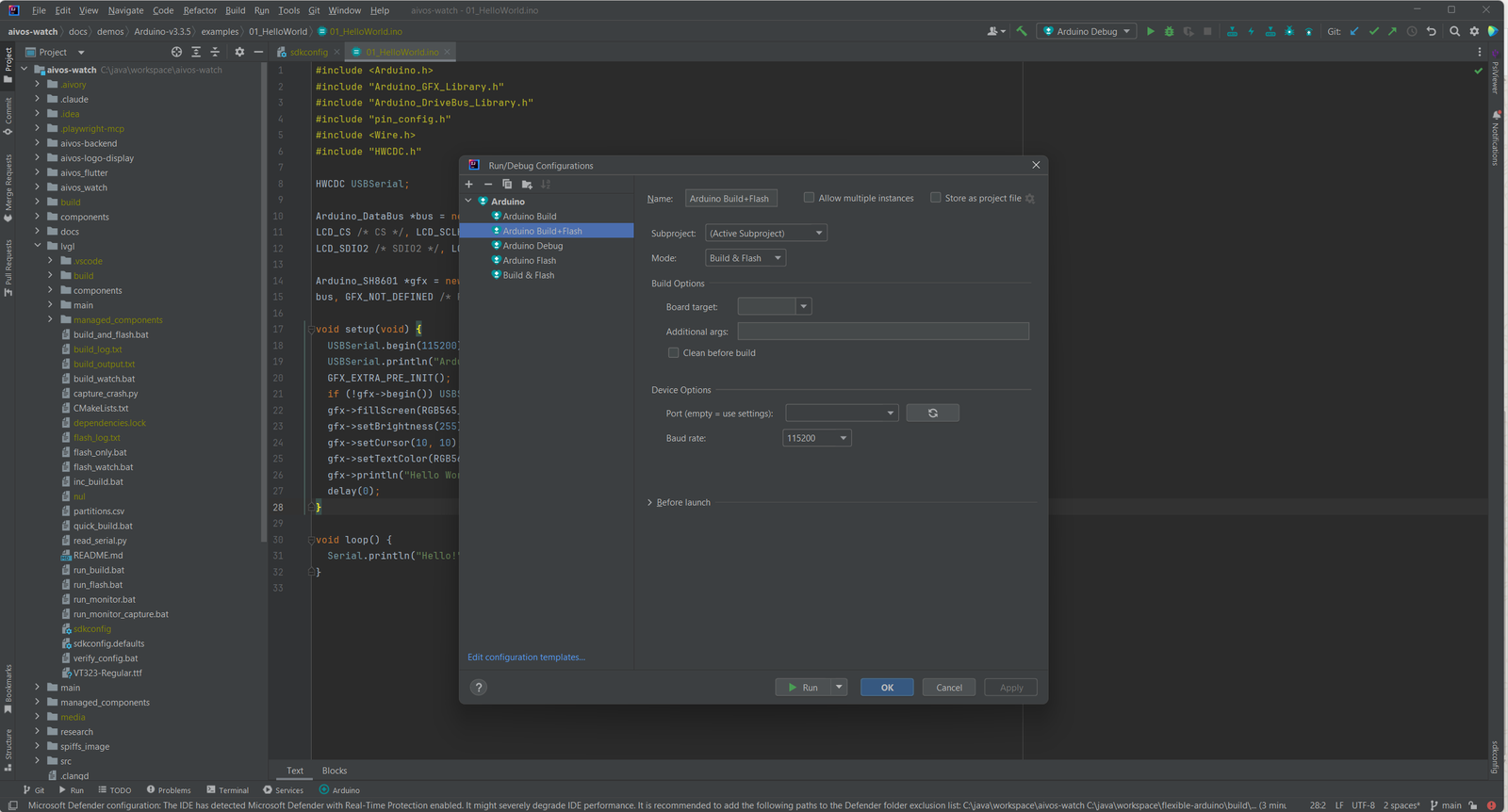Switch to the sdkconfig editor tab
This screenshot has width=1508, height=812.
[308, 52]
